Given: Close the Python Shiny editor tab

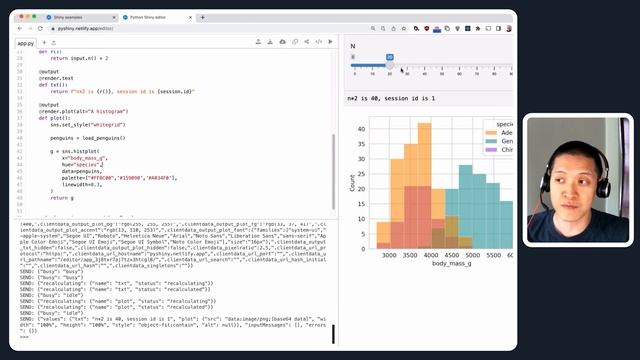Looking at the screenshot, I should point(190,18).
